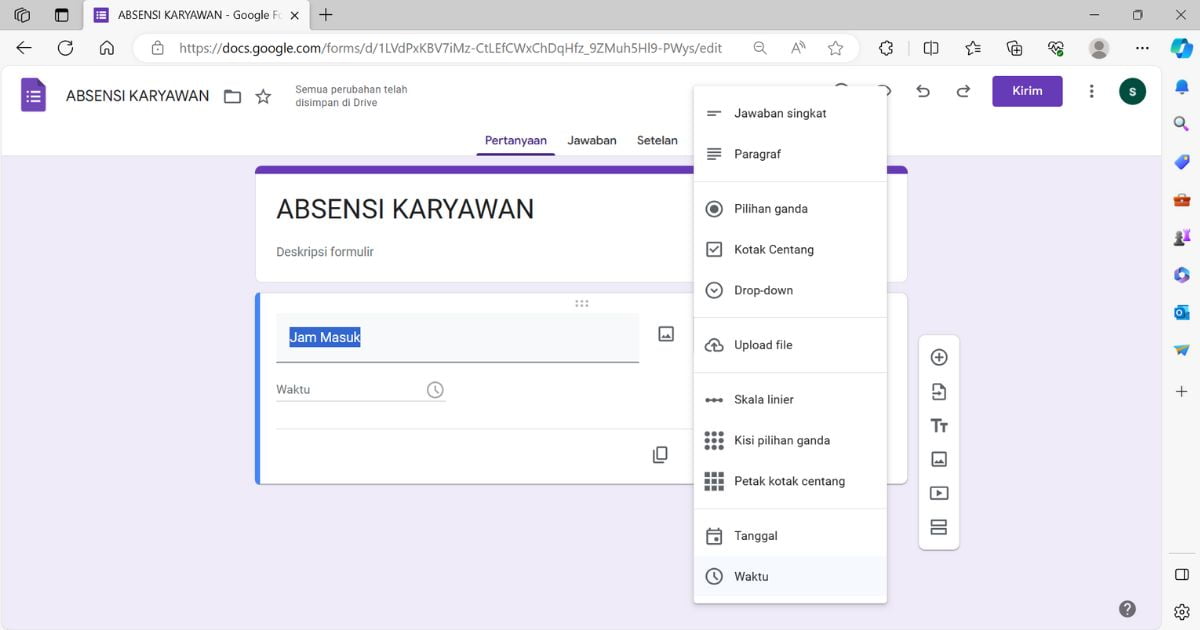
Task: Duplicate the Jam Masuk question
Action: coord(660,455)
